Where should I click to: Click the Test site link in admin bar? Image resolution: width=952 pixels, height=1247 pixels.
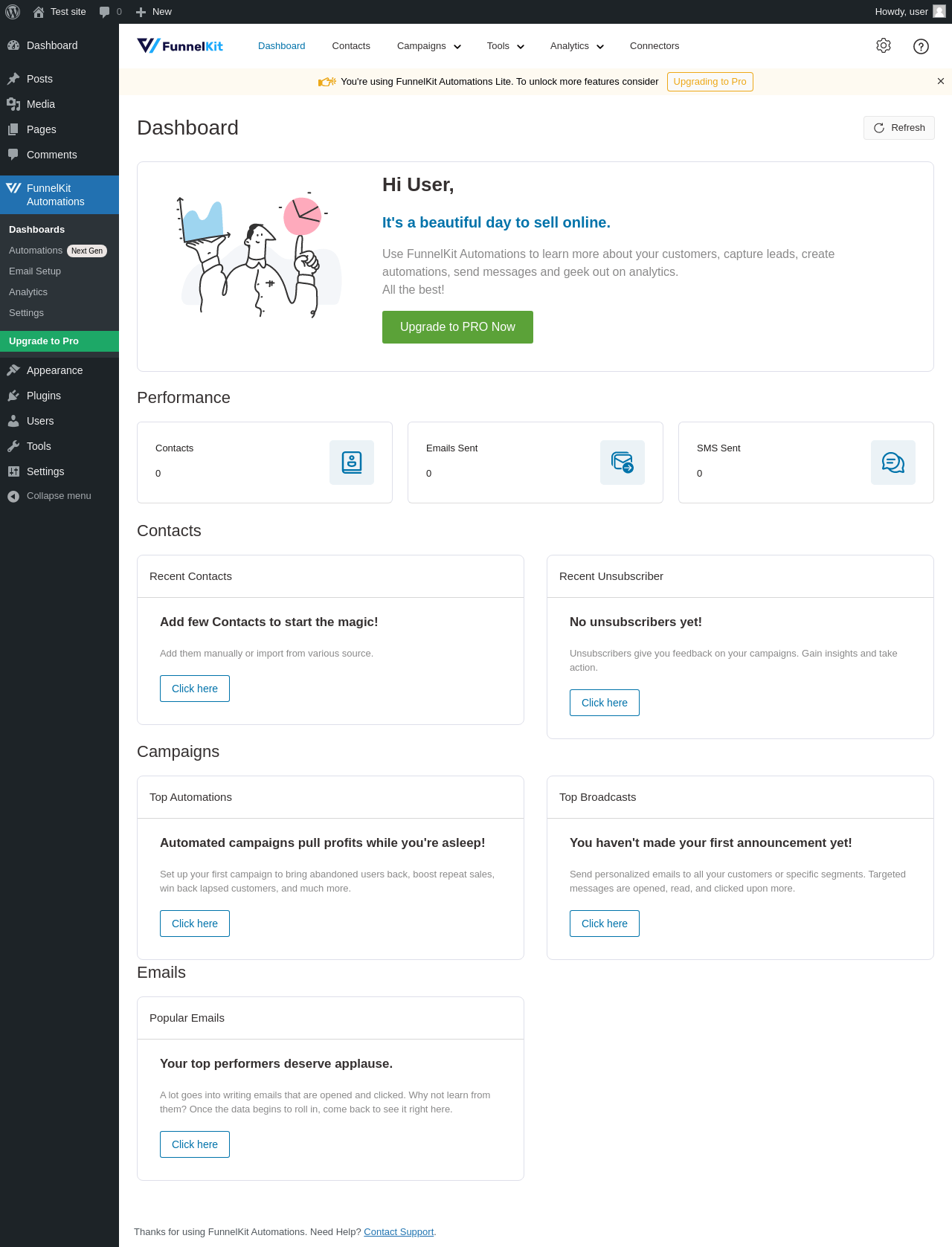(x=68, y=12)
